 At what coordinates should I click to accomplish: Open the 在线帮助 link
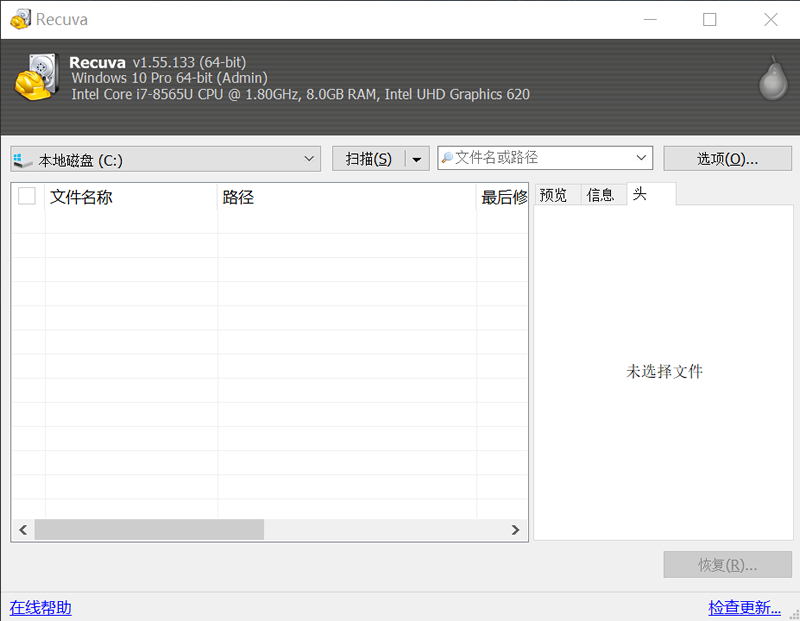pos(40,608)
